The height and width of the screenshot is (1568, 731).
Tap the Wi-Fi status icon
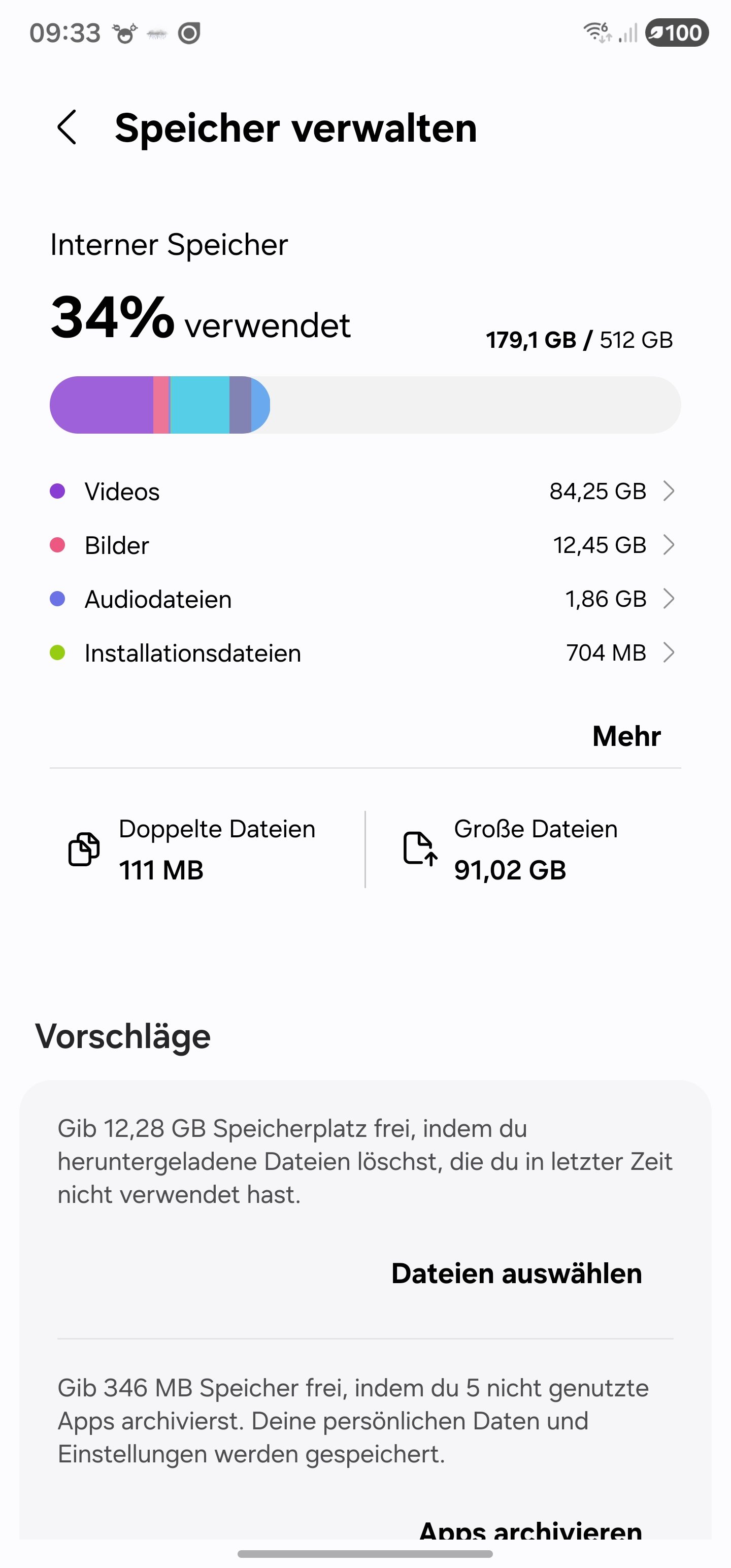point(597,32)
